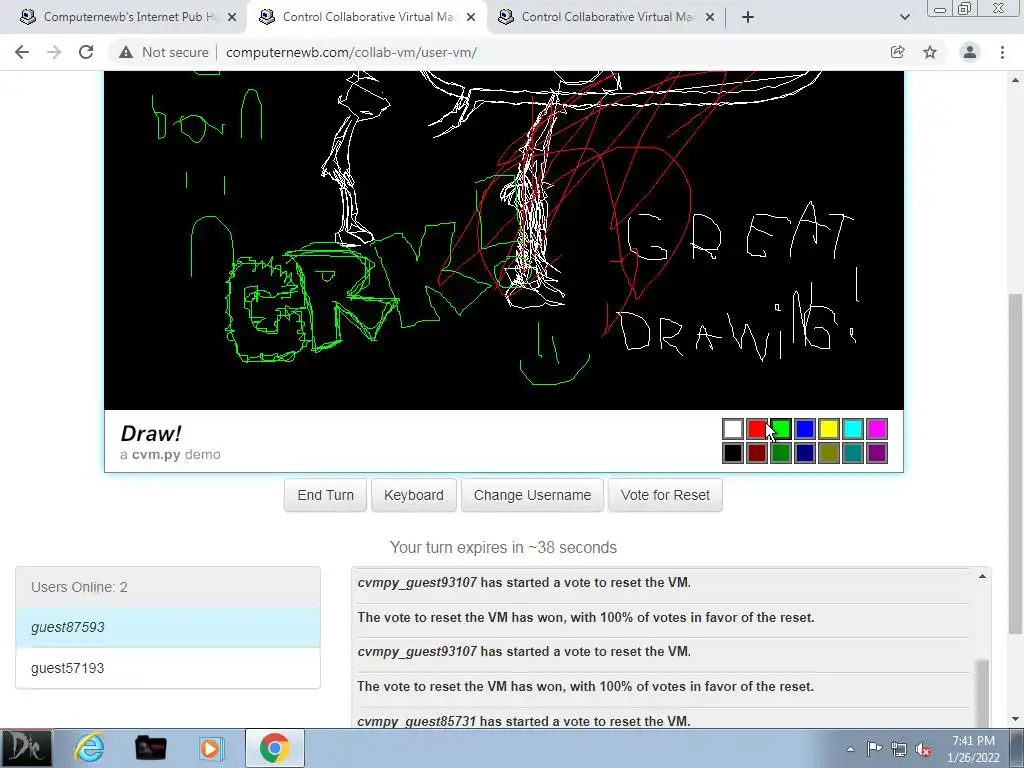
Task: Open the Start button on taskbar
Action: tap(25, 748)
